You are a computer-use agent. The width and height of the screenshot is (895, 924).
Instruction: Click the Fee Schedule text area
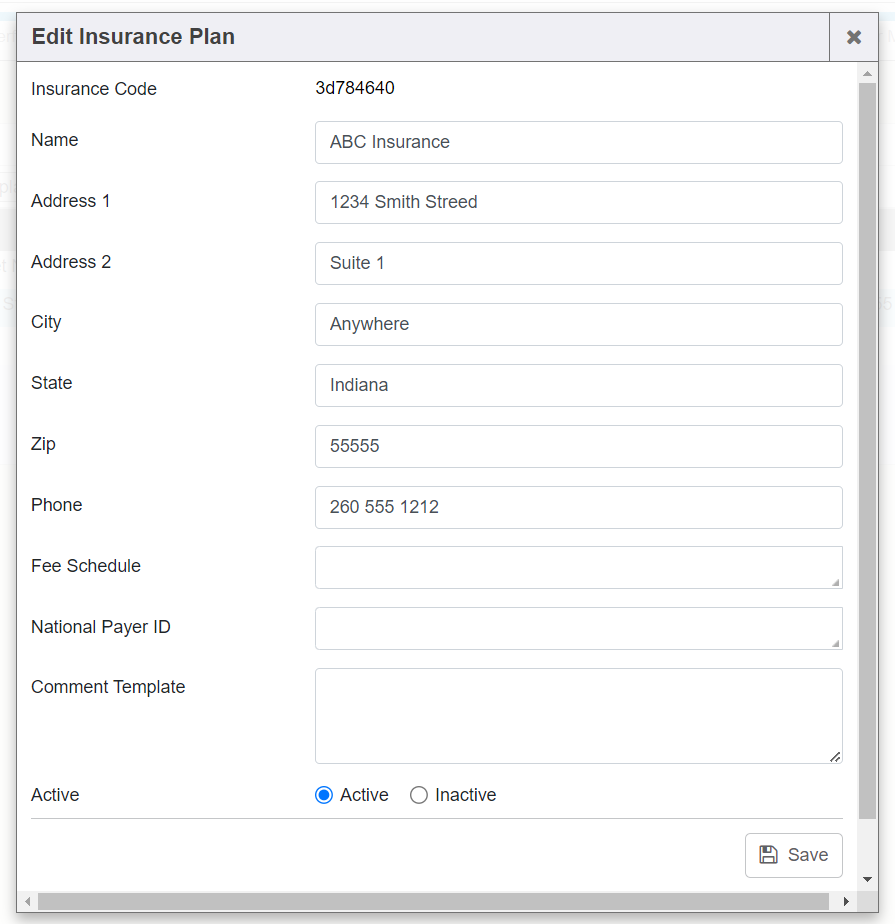(x=579, y=567)
